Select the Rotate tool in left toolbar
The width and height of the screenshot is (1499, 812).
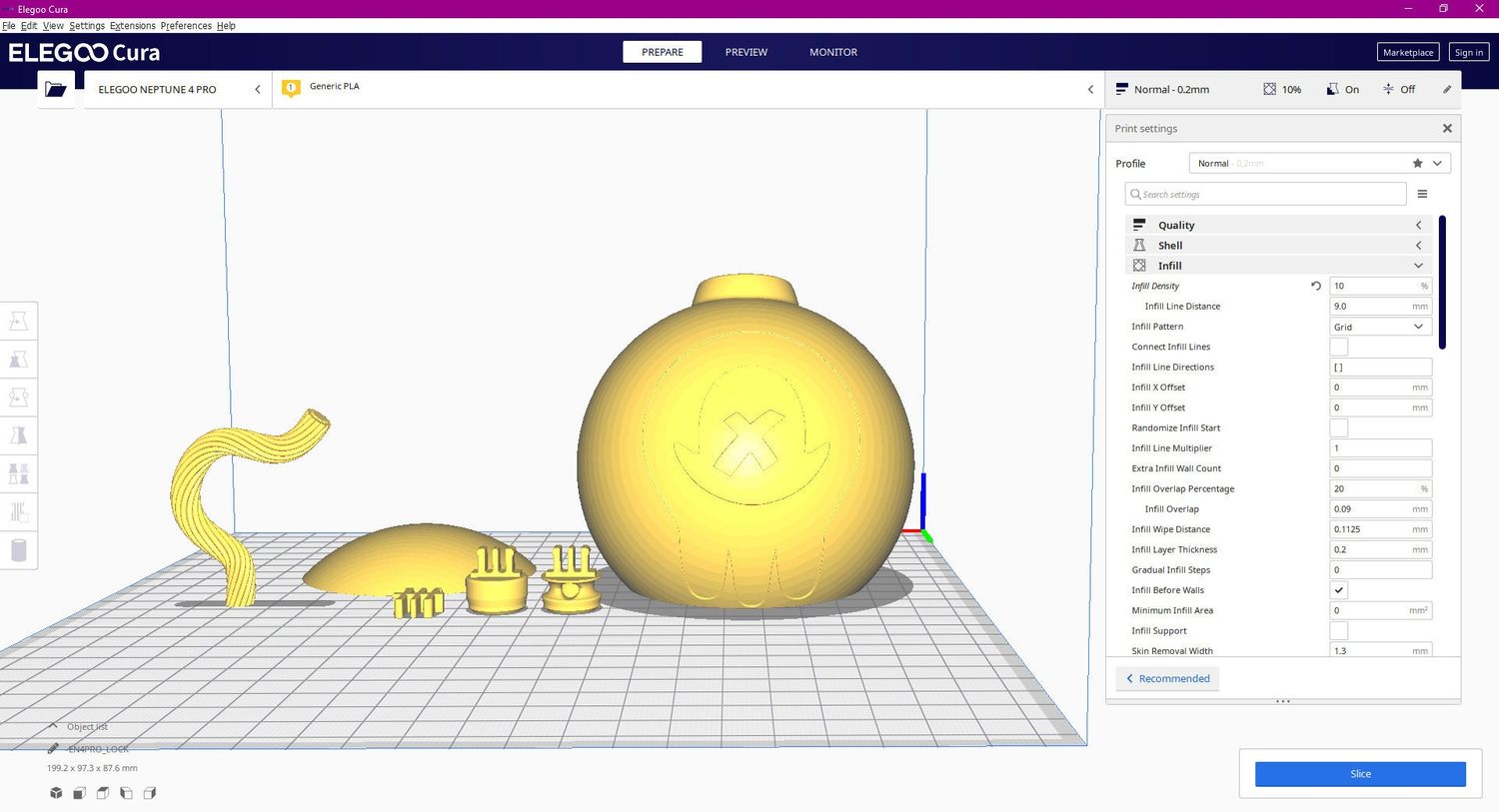(19, 398)
